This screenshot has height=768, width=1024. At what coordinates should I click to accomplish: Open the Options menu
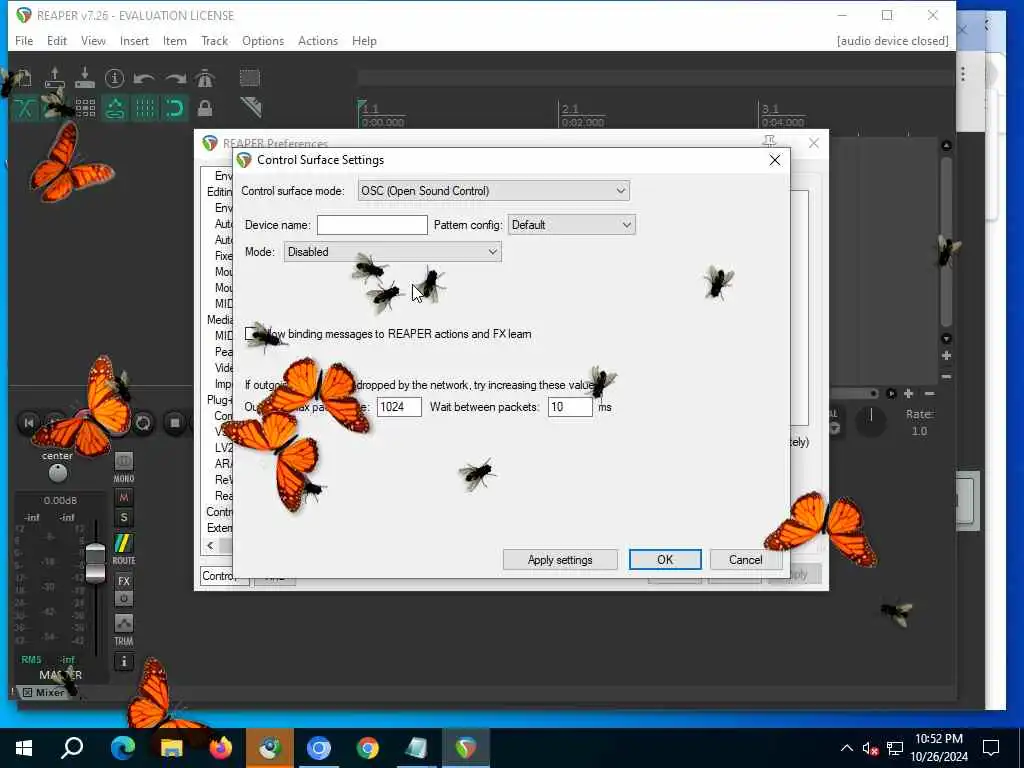(263, 40)
